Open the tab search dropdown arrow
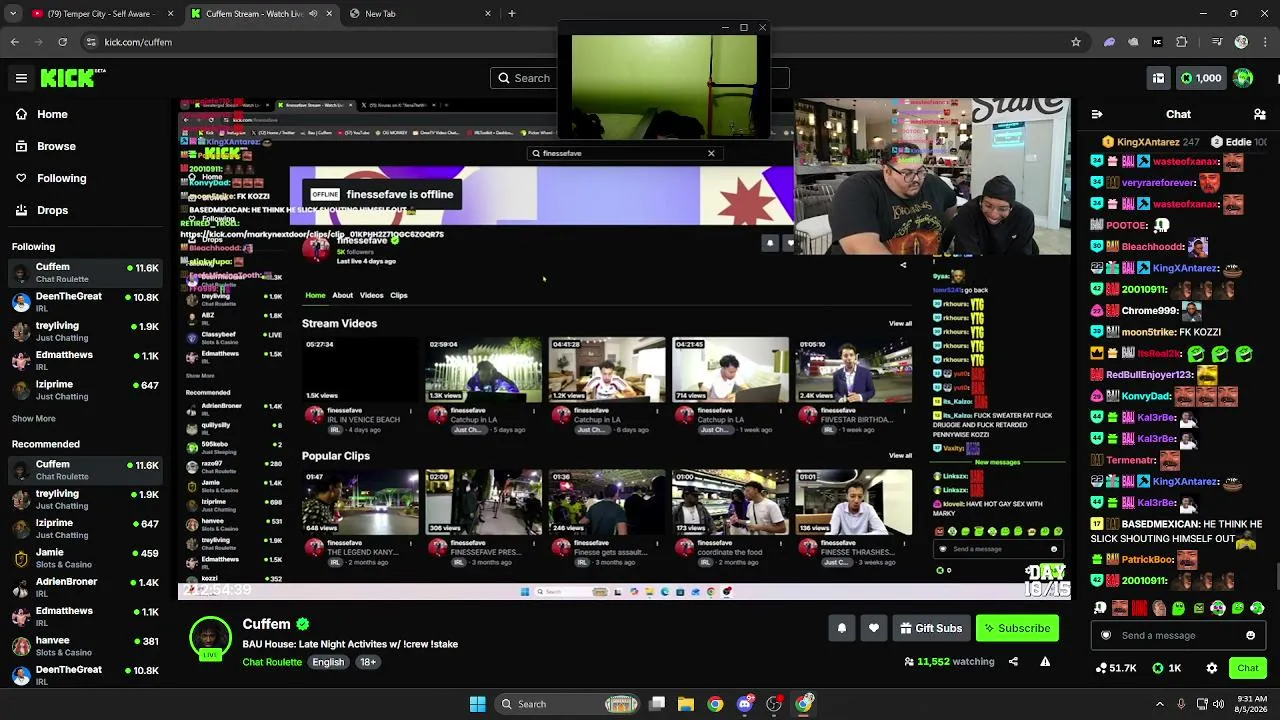Image resolution: width=1280 pixels, height=720 pixels. (15, 14)
